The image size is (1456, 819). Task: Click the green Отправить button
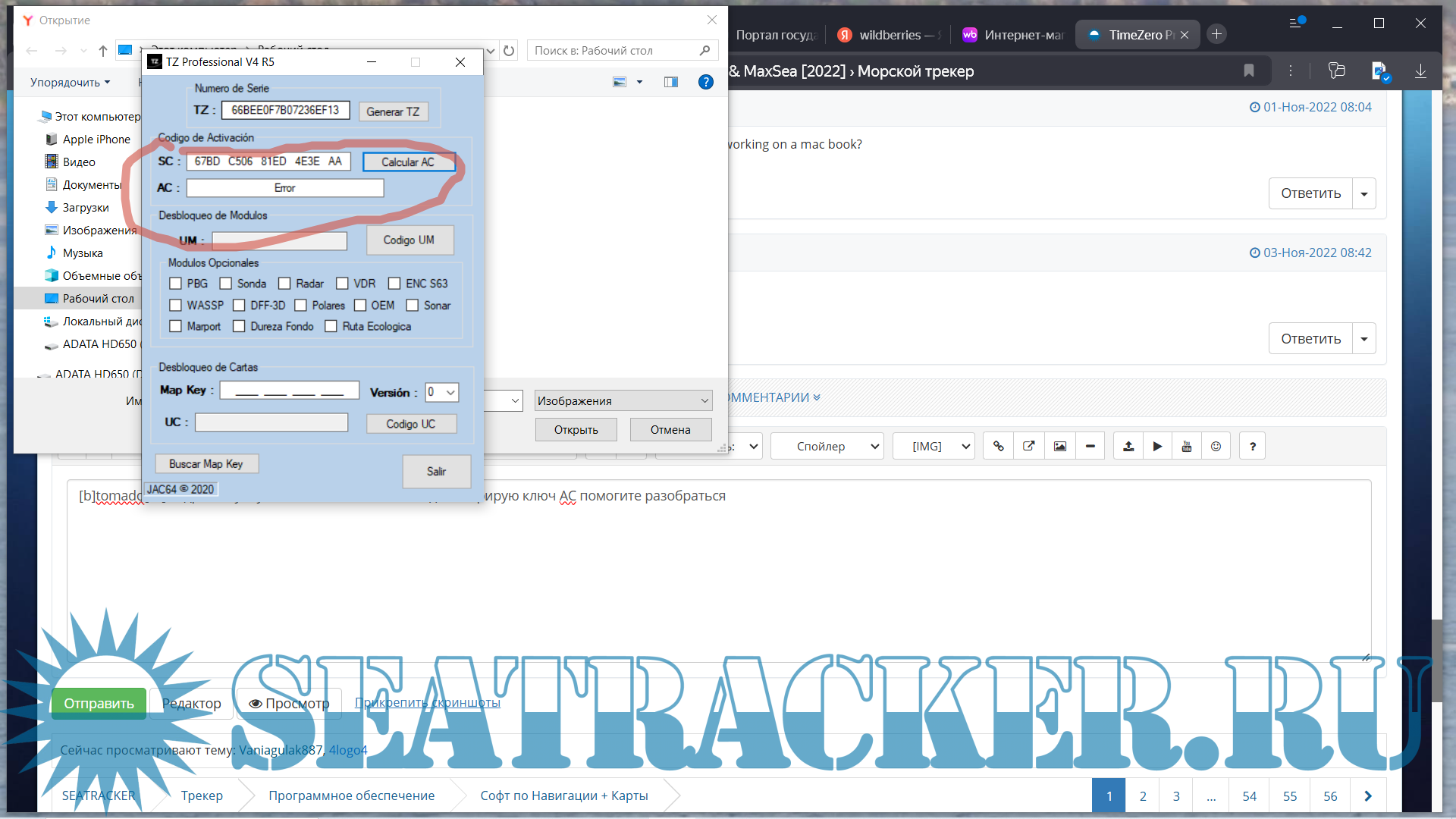tap(99, 703)
